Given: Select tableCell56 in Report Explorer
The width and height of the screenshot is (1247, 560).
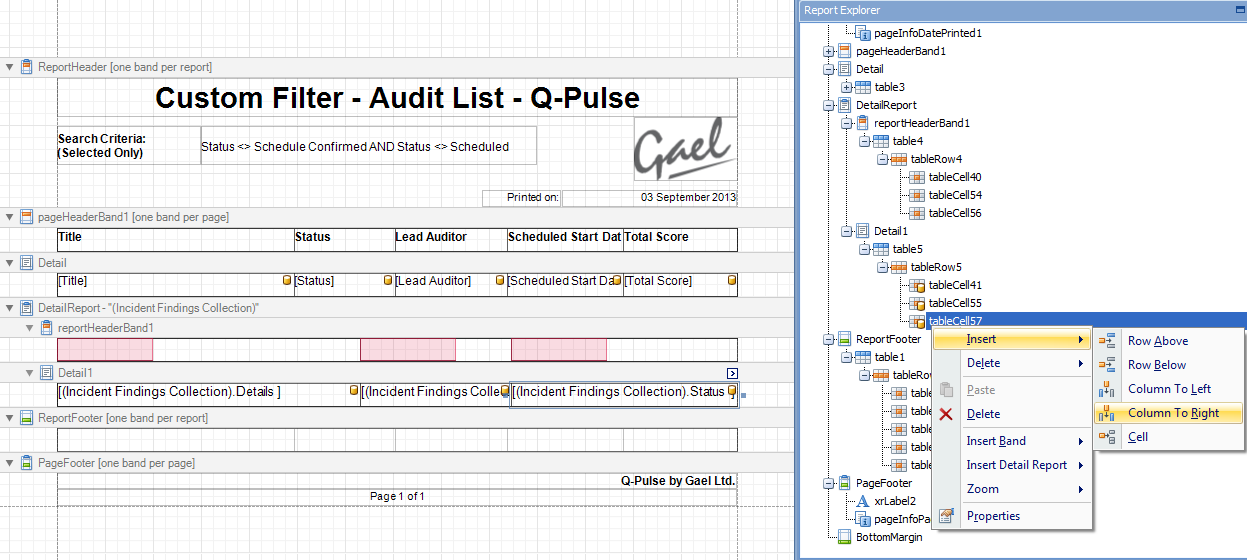Looking at the screenshot, I should [955, 213].
